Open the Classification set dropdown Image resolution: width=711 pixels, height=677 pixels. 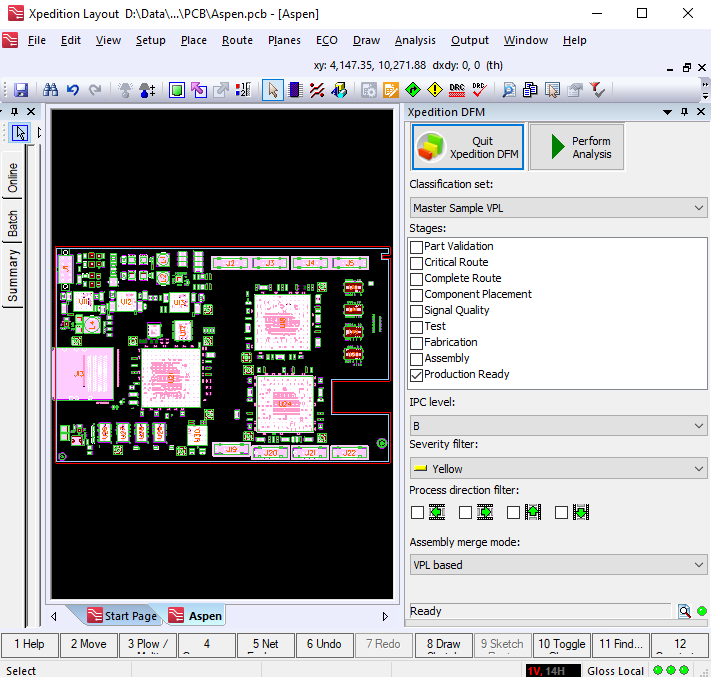pyautogui.click(x=558, y=208)
